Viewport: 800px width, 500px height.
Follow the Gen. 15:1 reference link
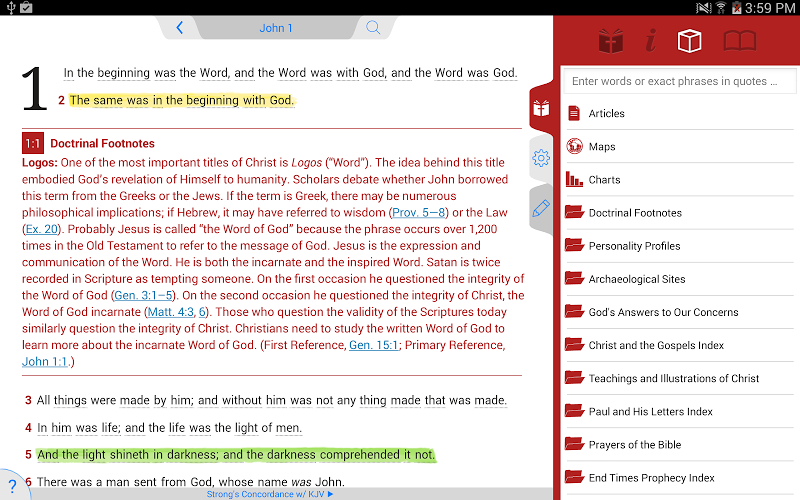pos(373,345)
